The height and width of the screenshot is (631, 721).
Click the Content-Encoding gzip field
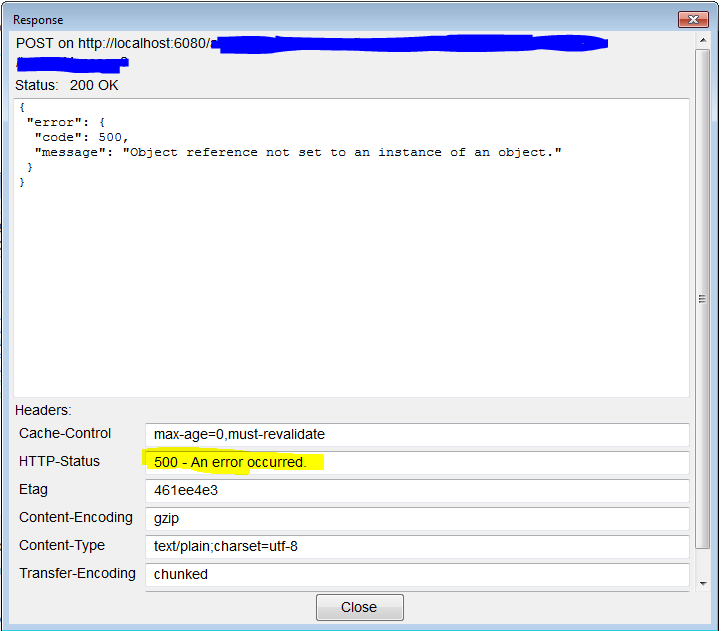[417, 518]
